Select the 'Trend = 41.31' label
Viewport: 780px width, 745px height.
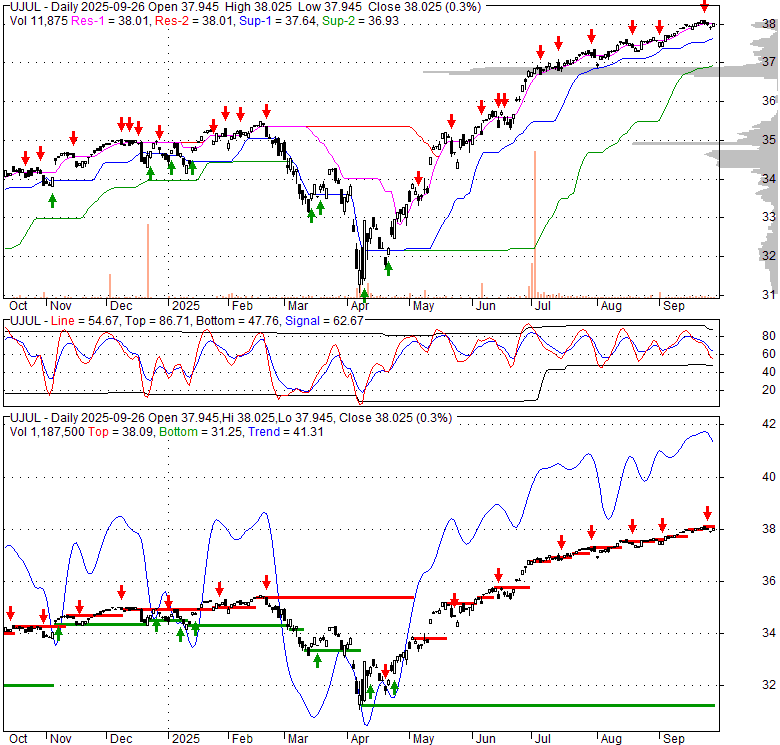click(286, 432)
